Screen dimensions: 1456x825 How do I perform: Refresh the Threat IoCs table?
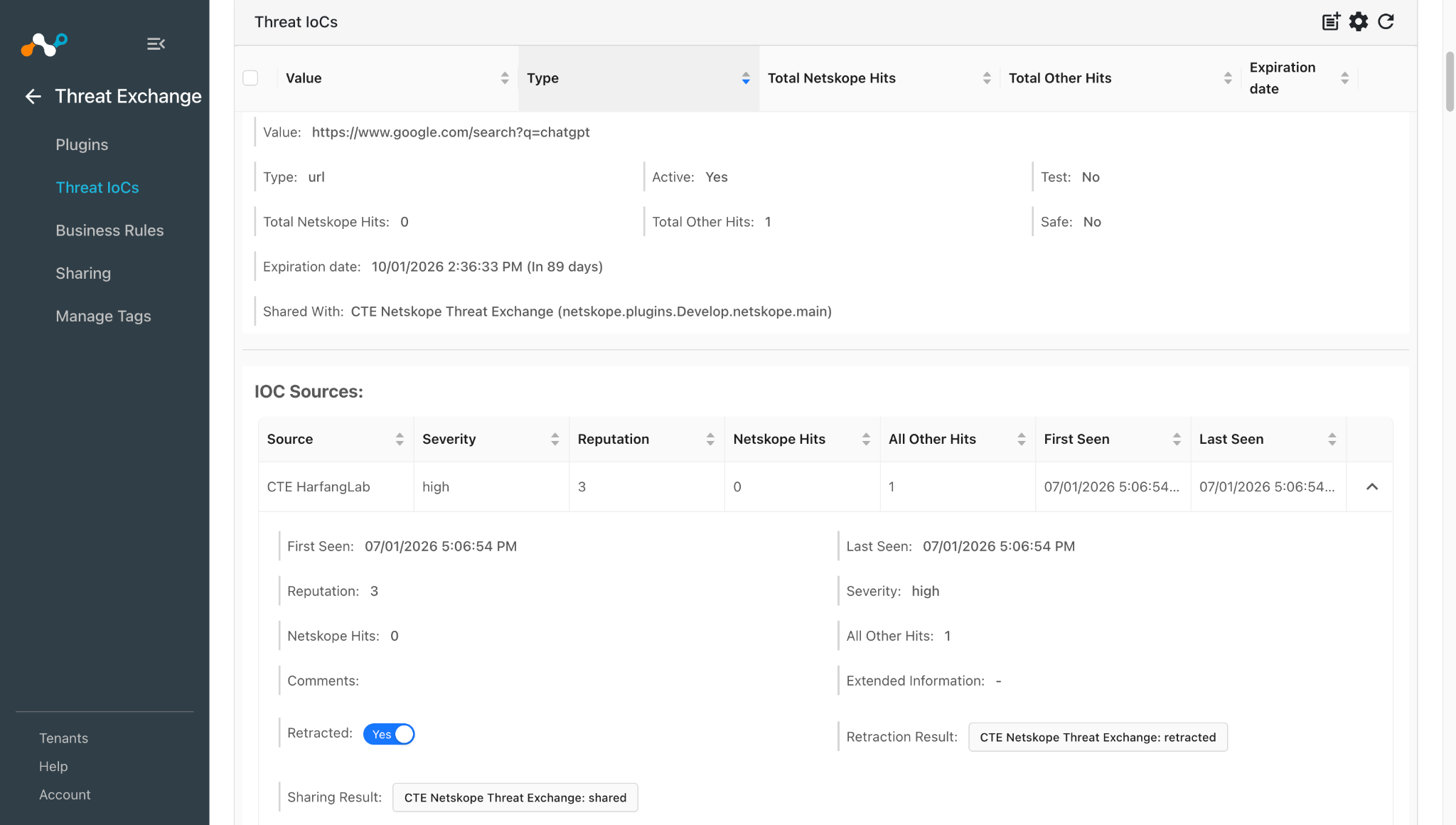1386,21
